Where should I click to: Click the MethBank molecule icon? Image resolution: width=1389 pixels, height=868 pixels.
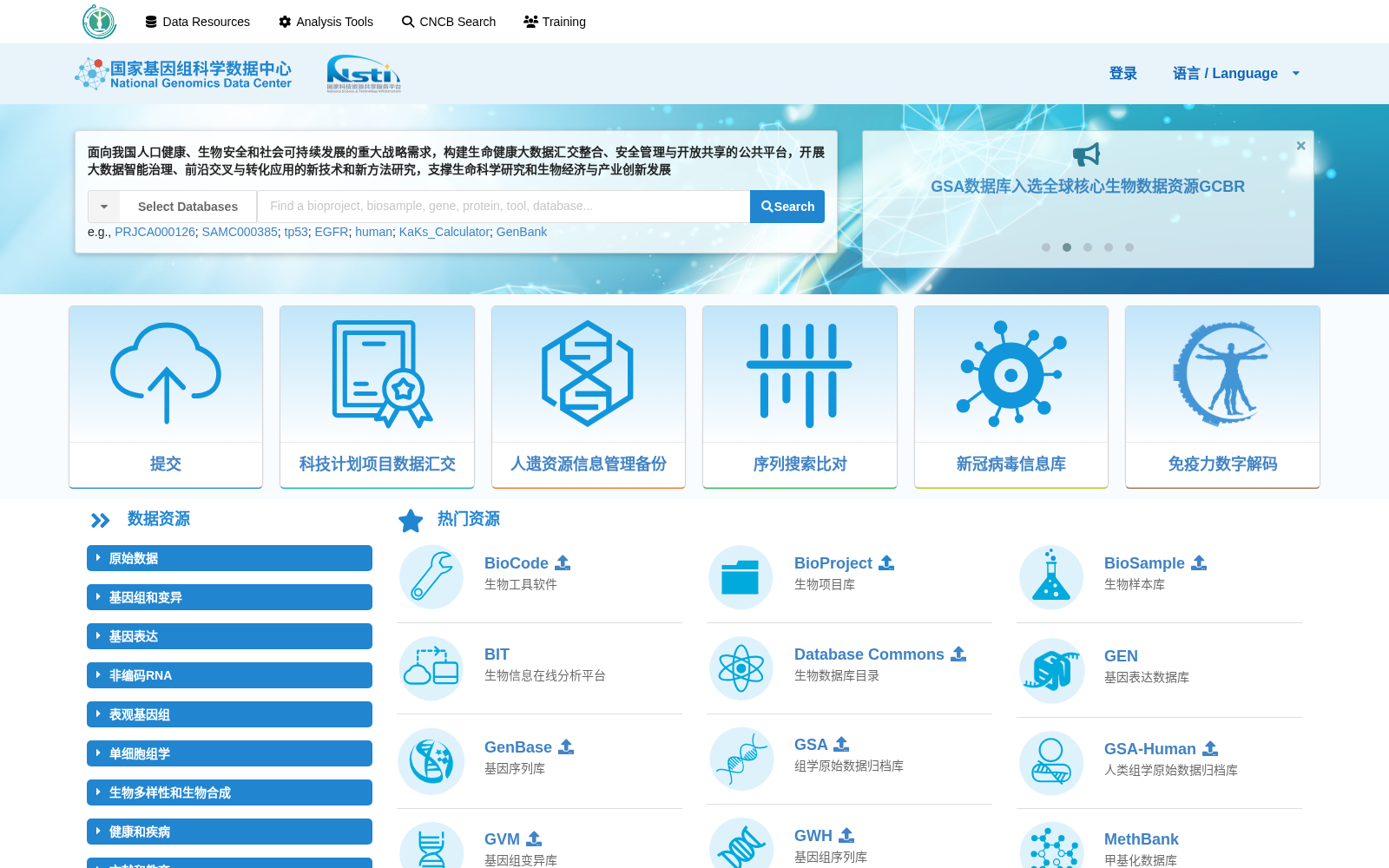point(1051,846)
